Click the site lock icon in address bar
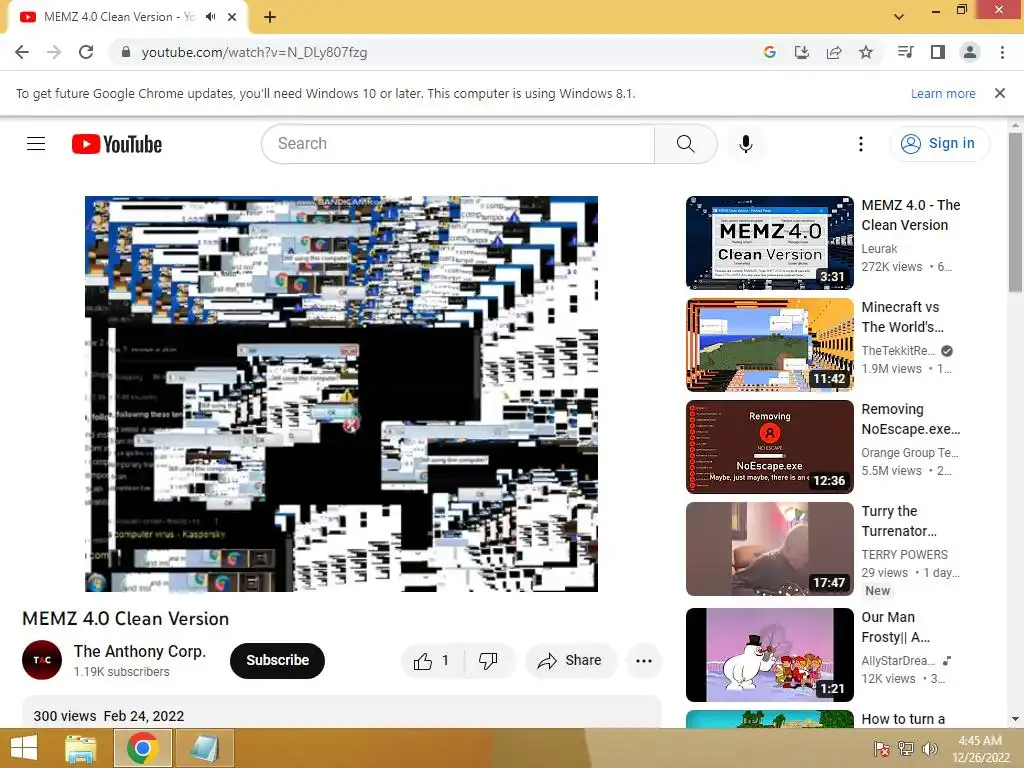Screen dimensions: 1024x768 coord(125,52)
